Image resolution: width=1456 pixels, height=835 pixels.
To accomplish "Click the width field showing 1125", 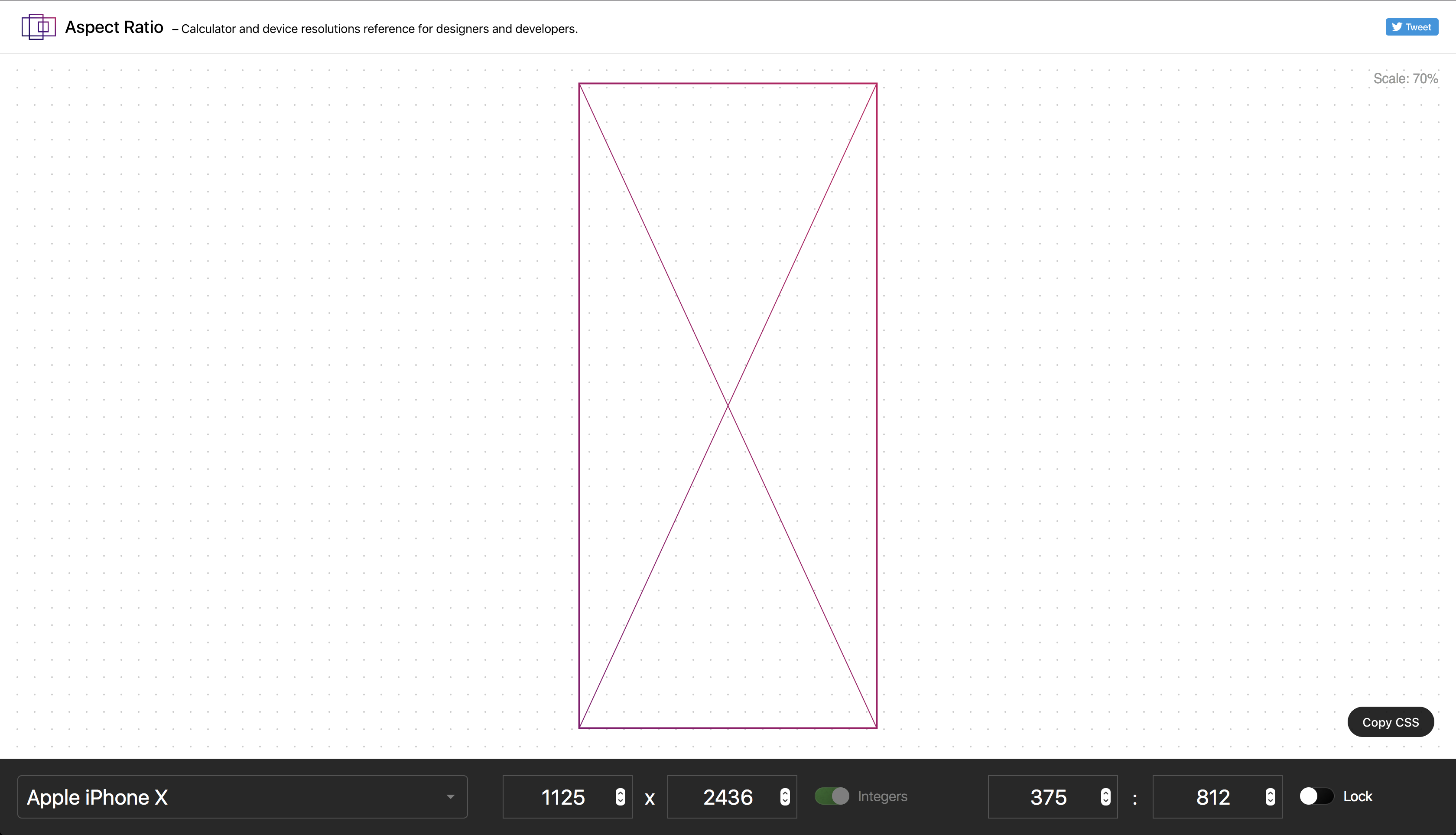I will tap(567, 797).
